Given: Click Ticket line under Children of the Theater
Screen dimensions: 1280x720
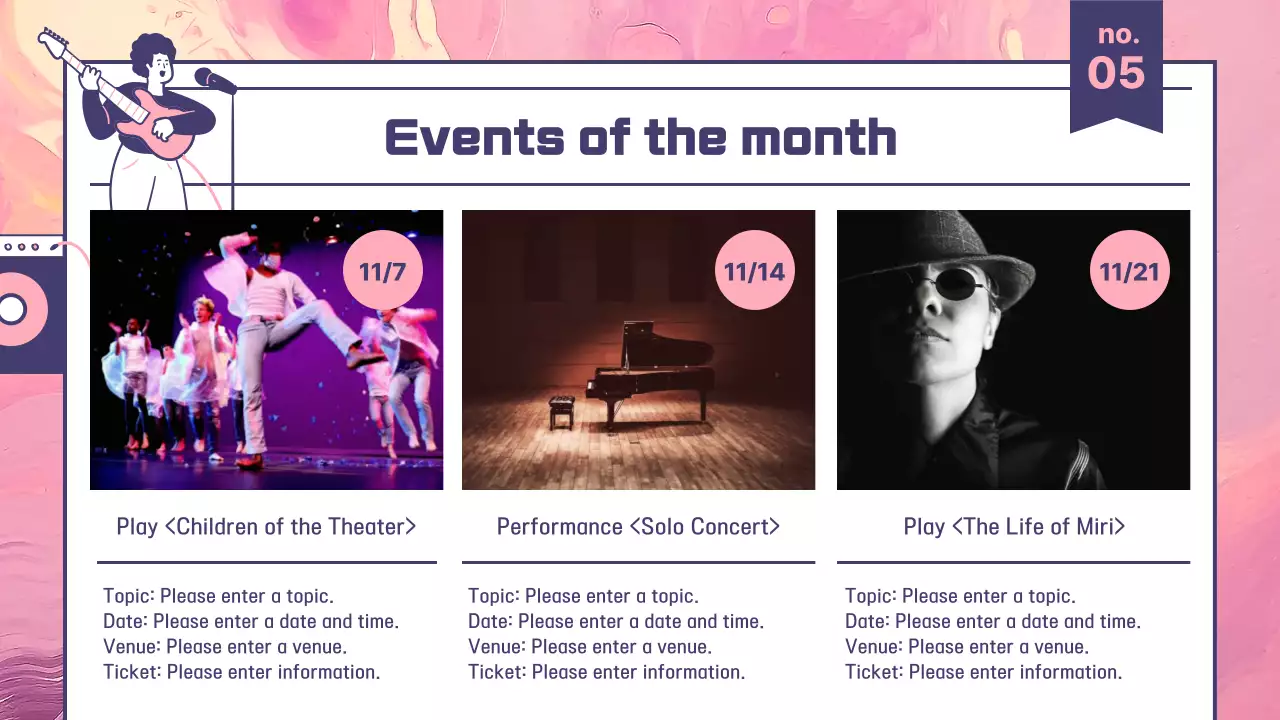Looking at the screenshot, I should pos(241,672).
